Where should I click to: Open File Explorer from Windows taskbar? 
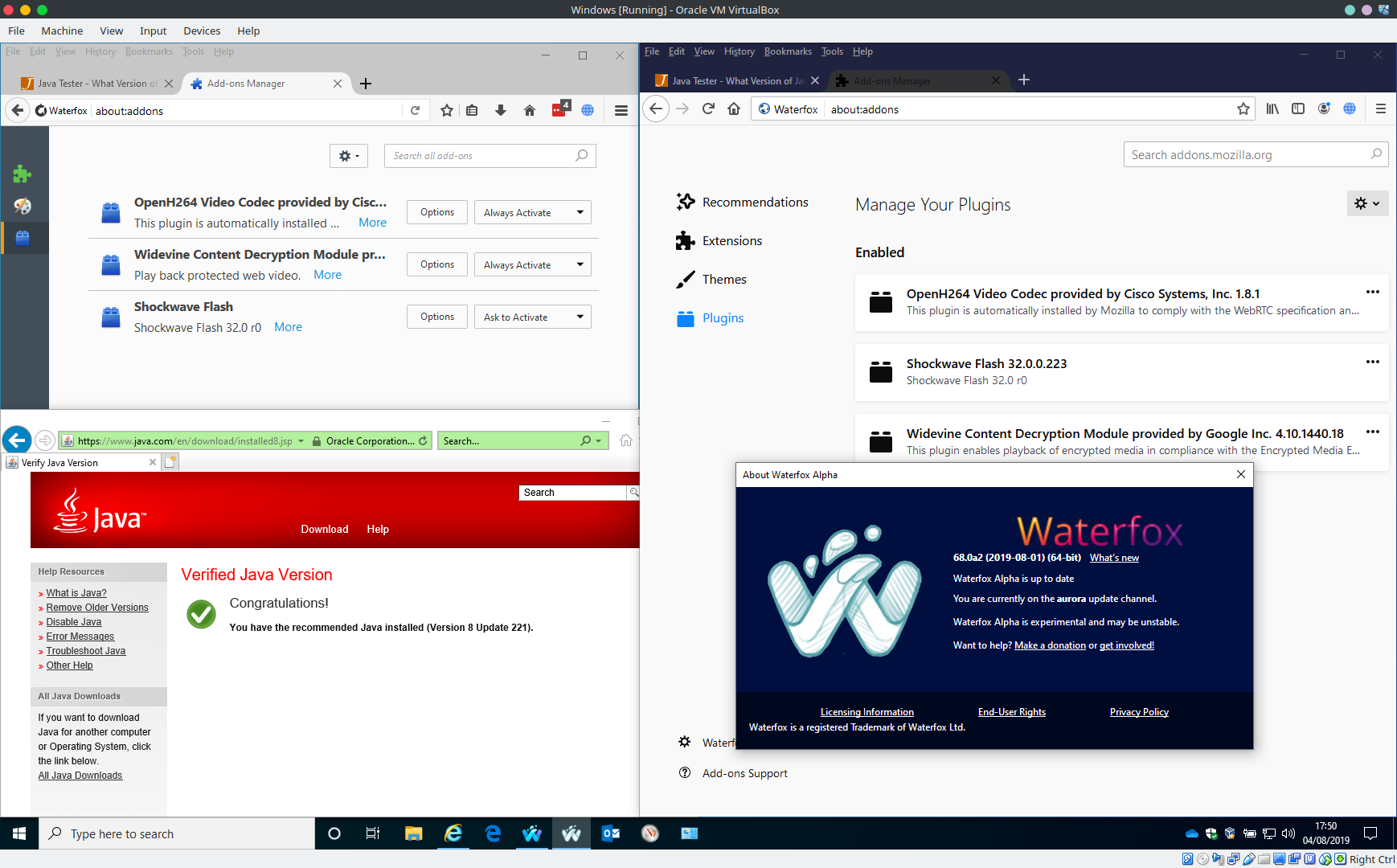click(413, 833)
